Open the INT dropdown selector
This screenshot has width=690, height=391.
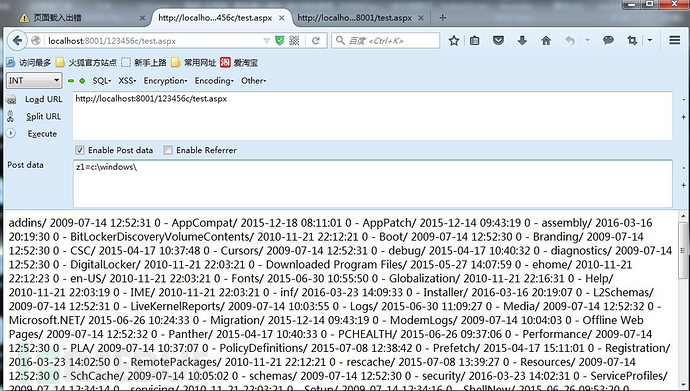point(34,80)
